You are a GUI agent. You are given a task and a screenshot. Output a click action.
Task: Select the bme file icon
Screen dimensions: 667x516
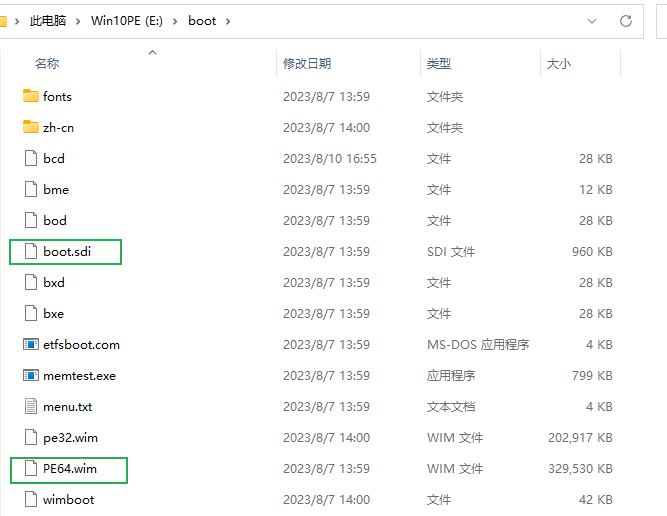click(31, 189)
